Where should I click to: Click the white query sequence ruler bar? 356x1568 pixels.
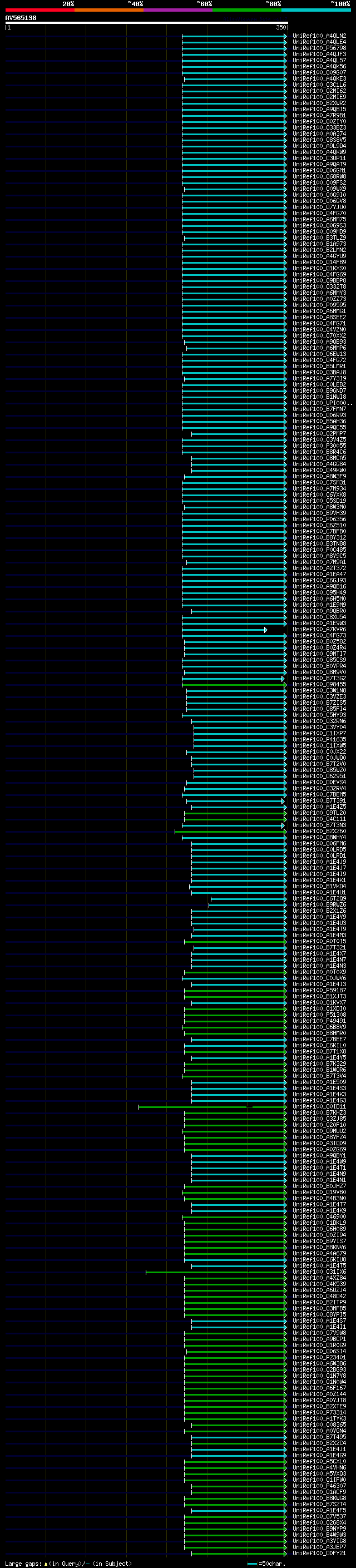point(147,23)
